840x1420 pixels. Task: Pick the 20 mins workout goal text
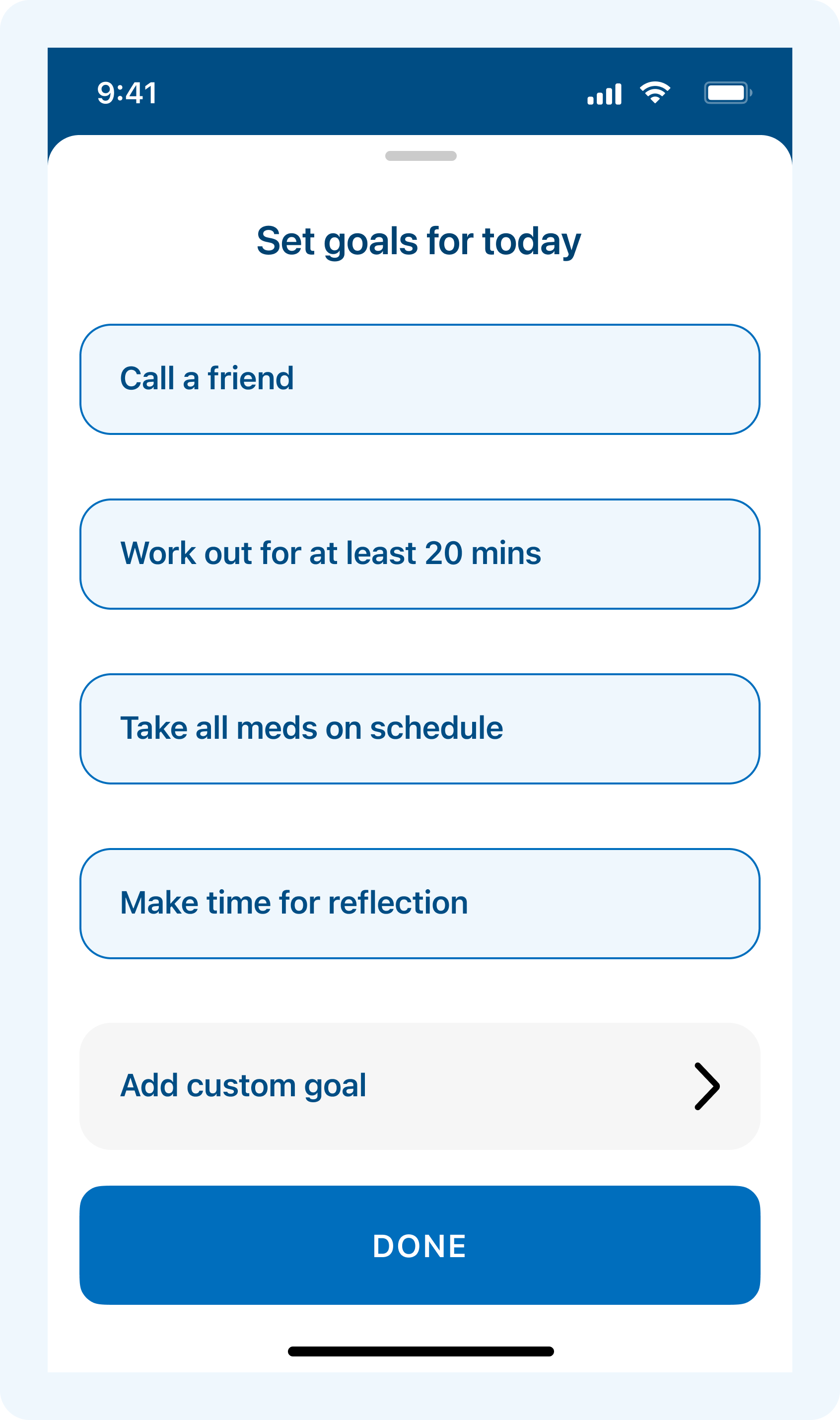tap(331, 553)
